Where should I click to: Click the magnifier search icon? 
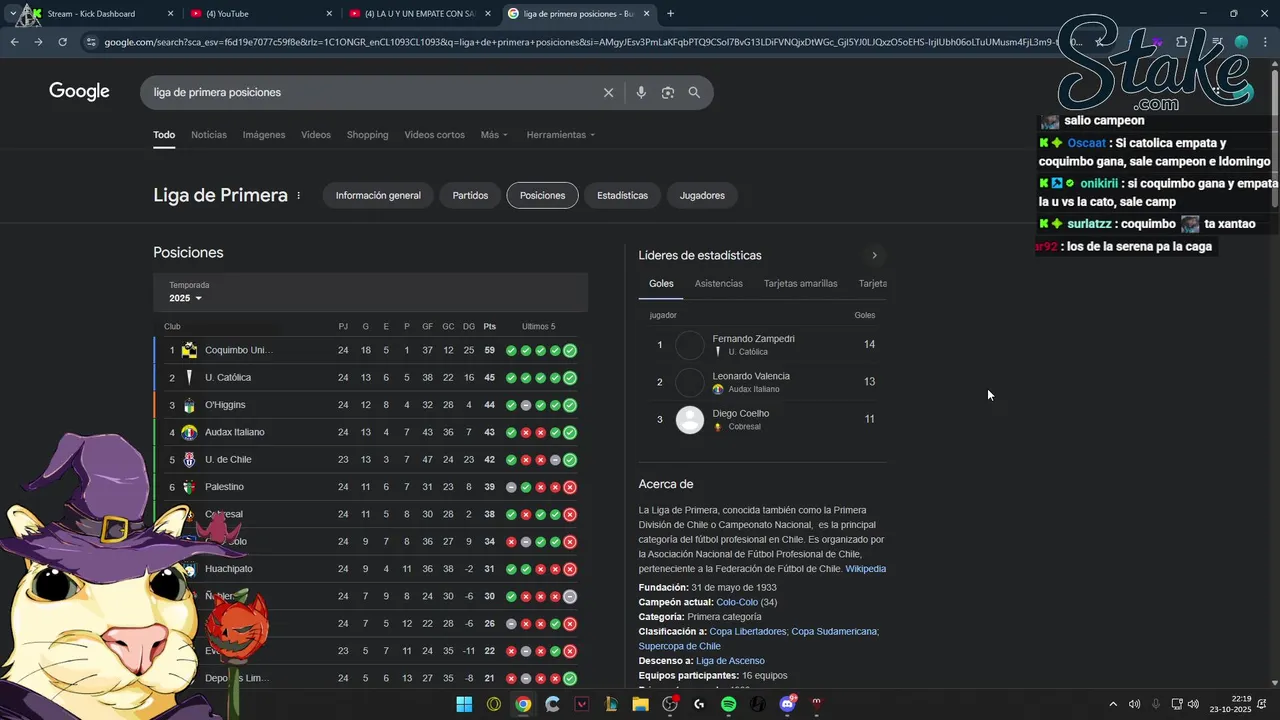click(694, 92)
